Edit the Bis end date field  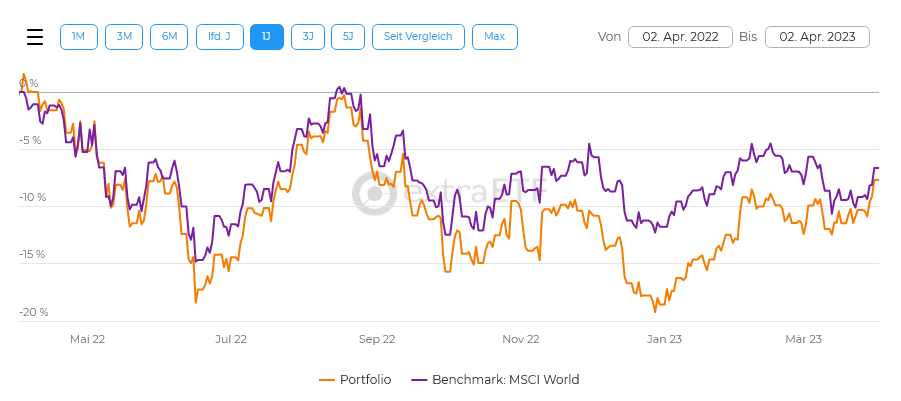tap(817, 37)
